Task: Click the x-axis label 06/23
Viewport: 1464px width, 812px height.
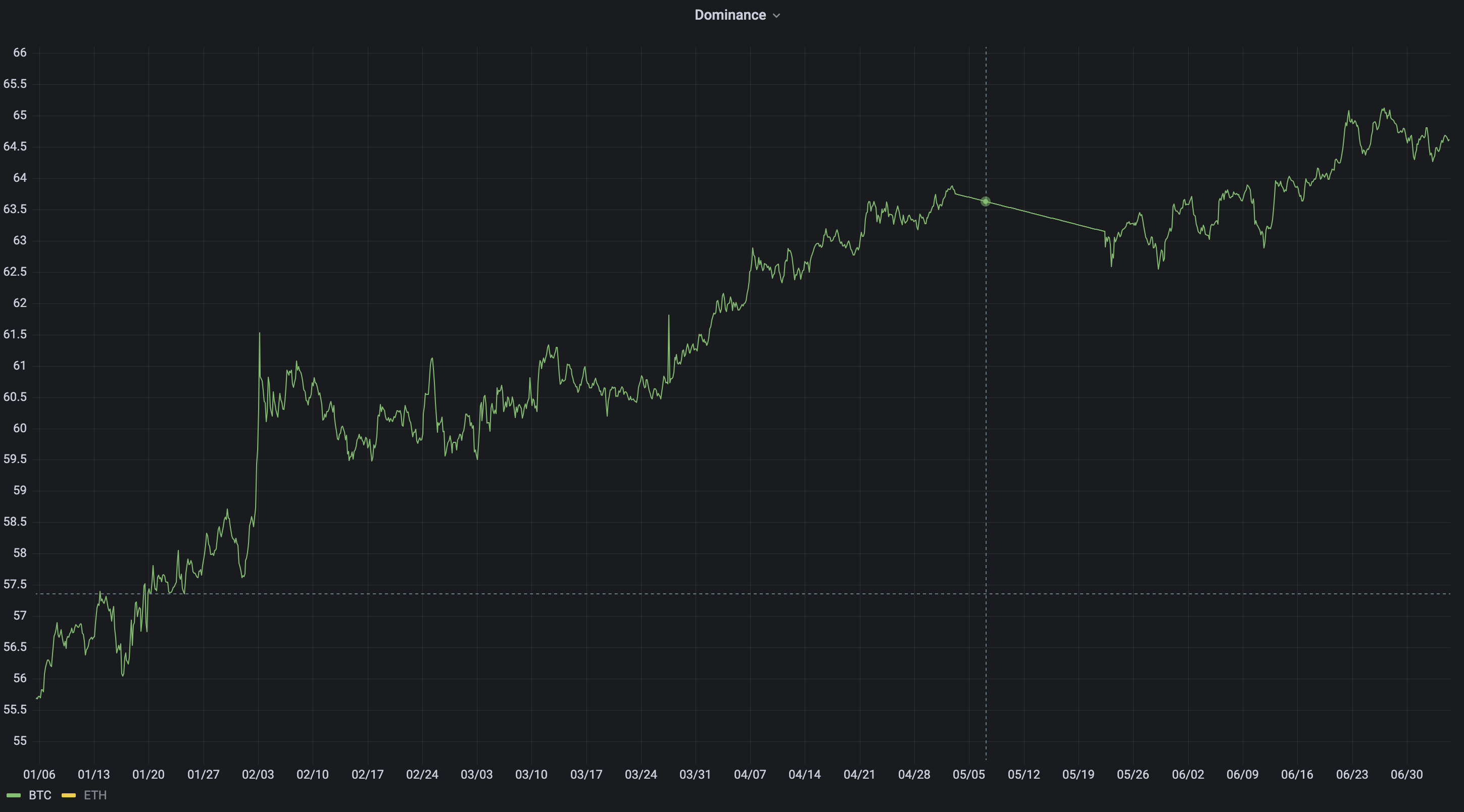Action: [1353, 775]
